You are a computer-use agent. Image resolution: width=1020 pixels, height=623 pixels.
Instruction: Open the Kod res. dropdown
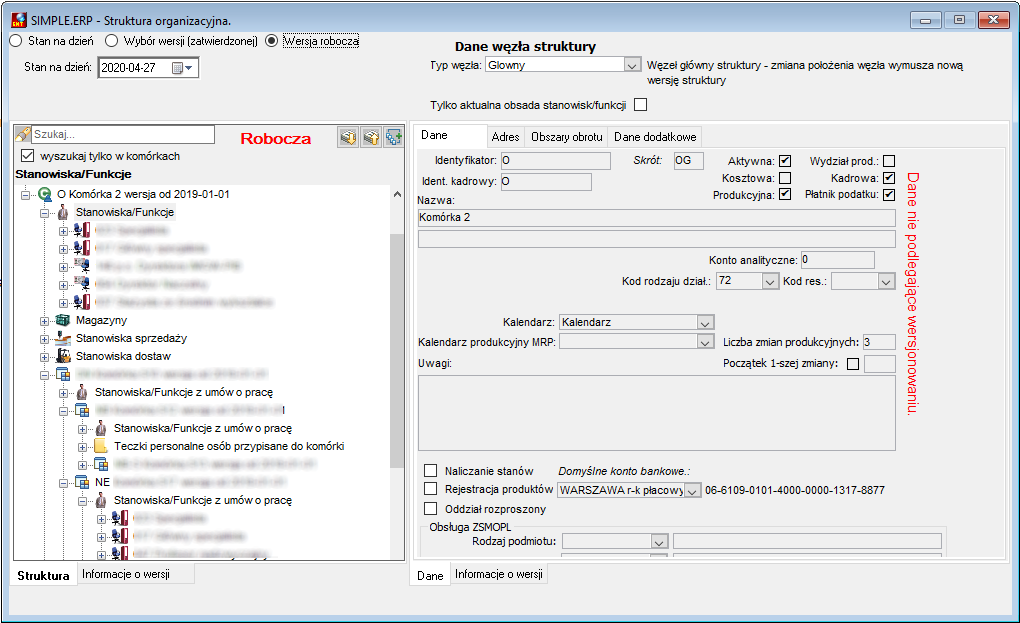[x=886, y=282]
